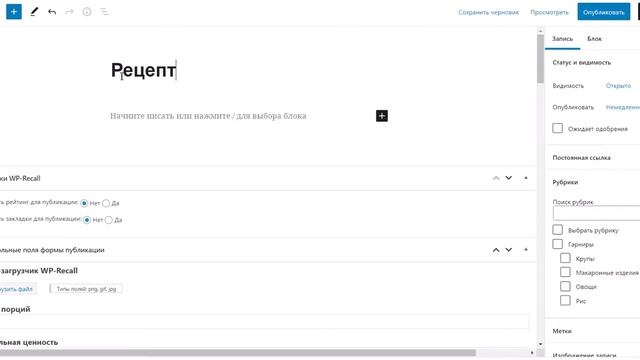Click the horizontal scrollbar at bottom
Screen dimensions: 640x360
(238, 352)
